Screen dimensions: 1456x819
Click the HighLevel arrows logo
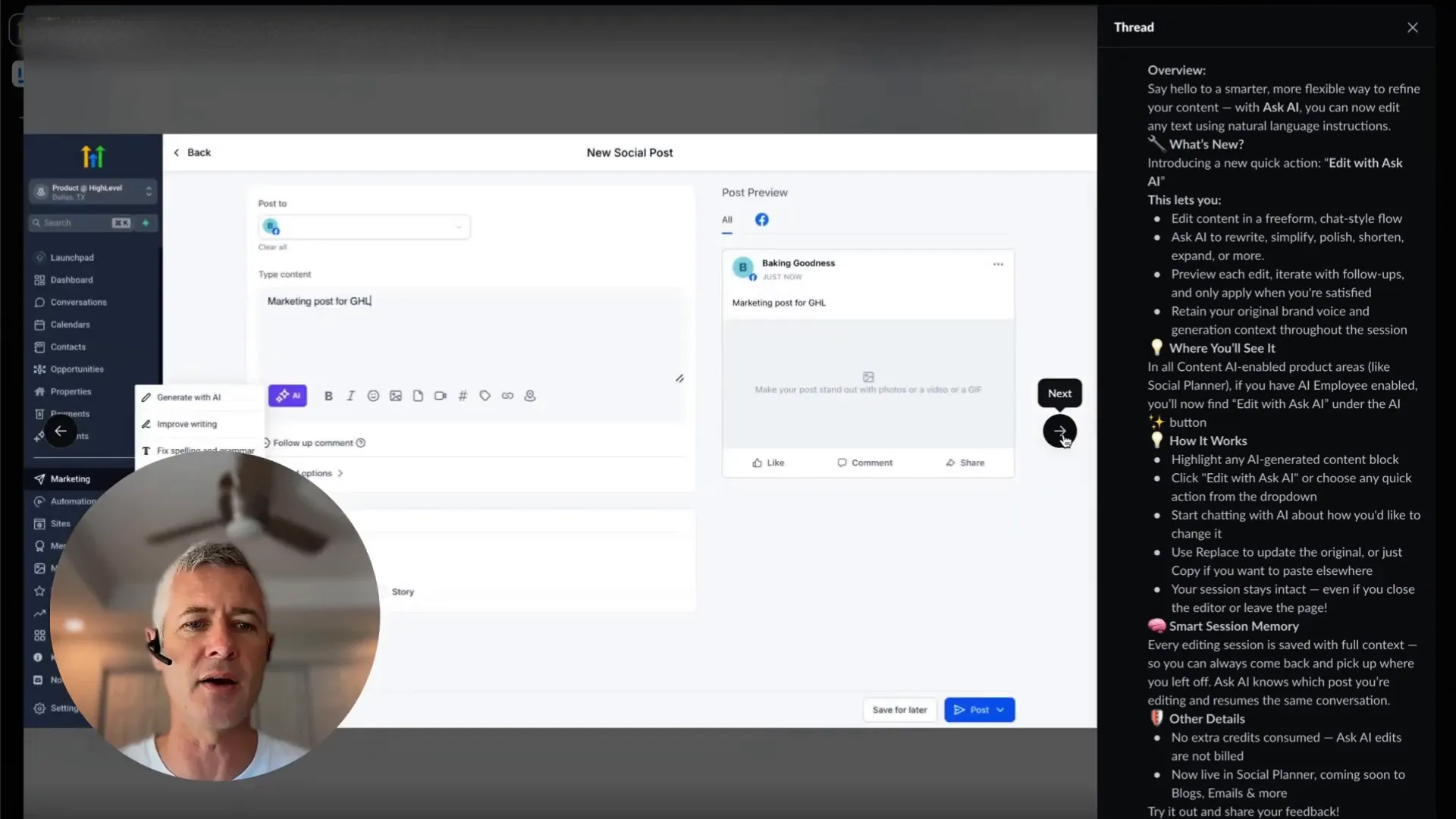93,156
